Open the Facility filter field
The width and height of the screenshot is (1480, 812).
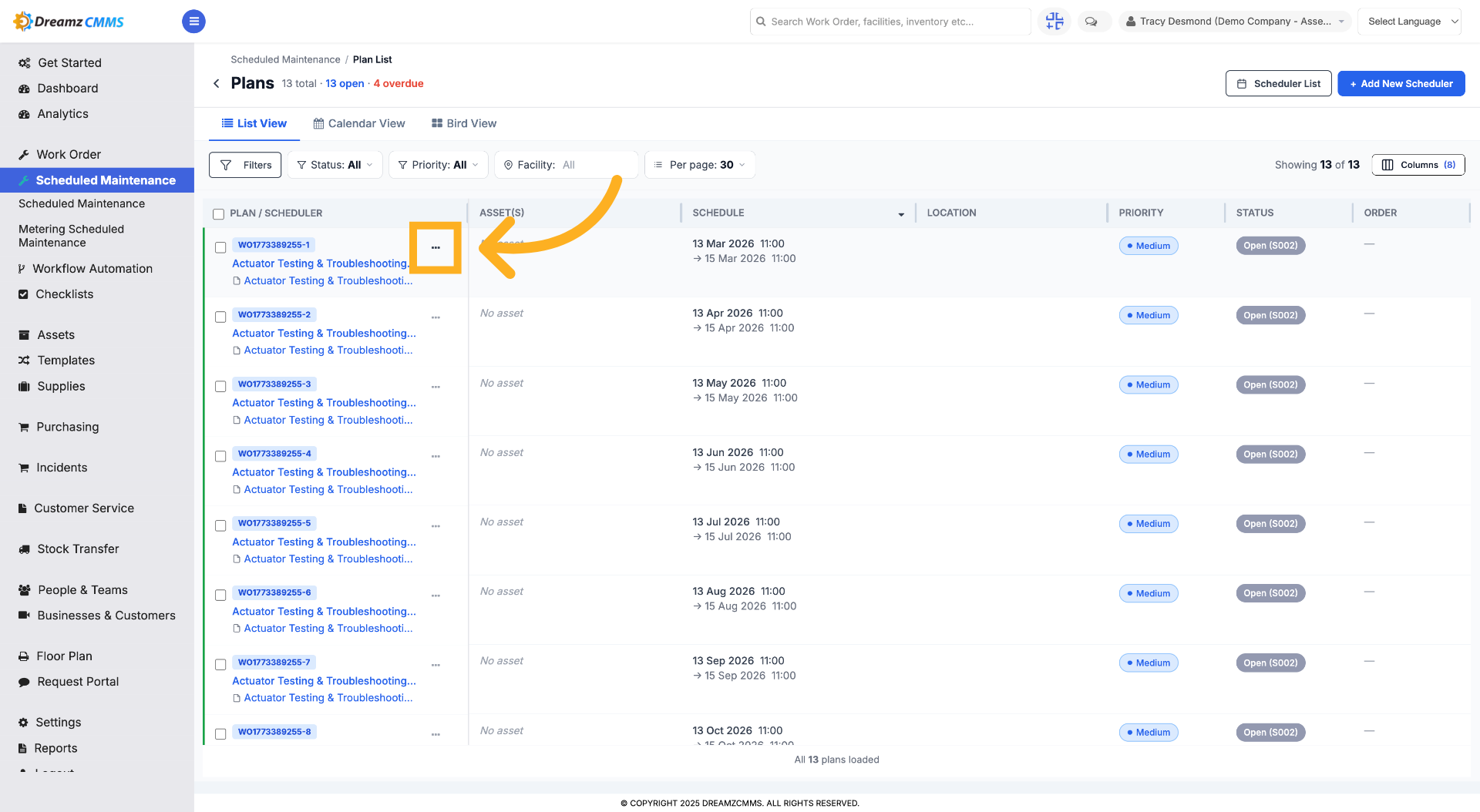click(x=567, y=165)
